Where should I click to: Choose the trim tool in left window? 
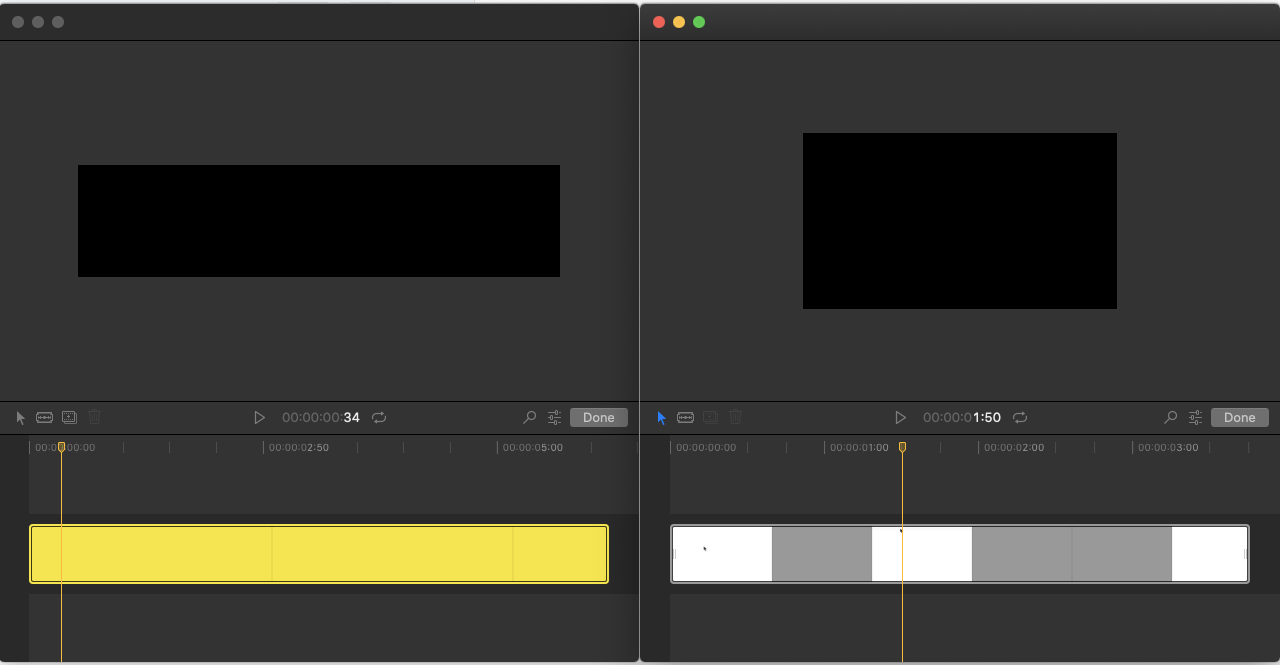45,417
